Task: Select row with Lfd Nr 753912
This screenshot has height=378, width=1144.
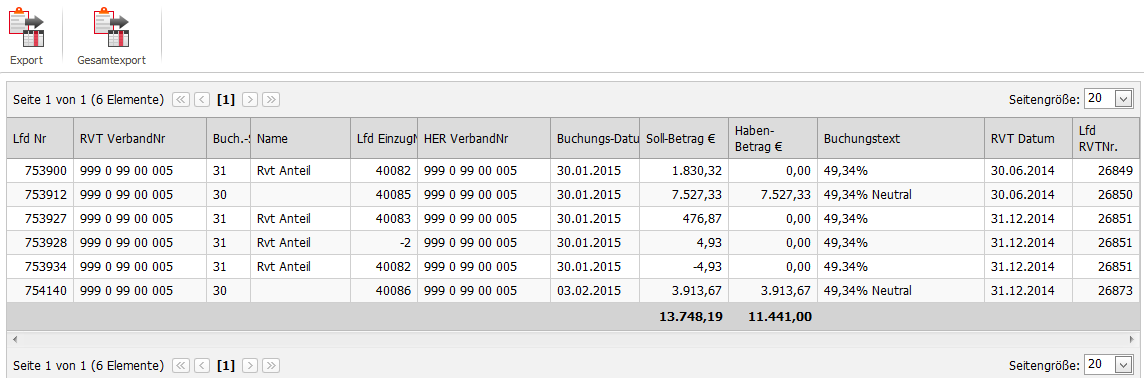Action: [571, 195]
